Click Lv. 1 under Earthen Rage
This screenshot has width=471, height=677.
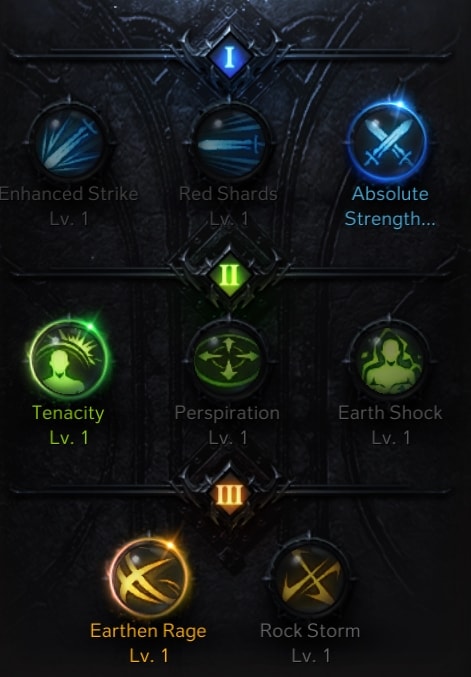[x=149, y=656]
